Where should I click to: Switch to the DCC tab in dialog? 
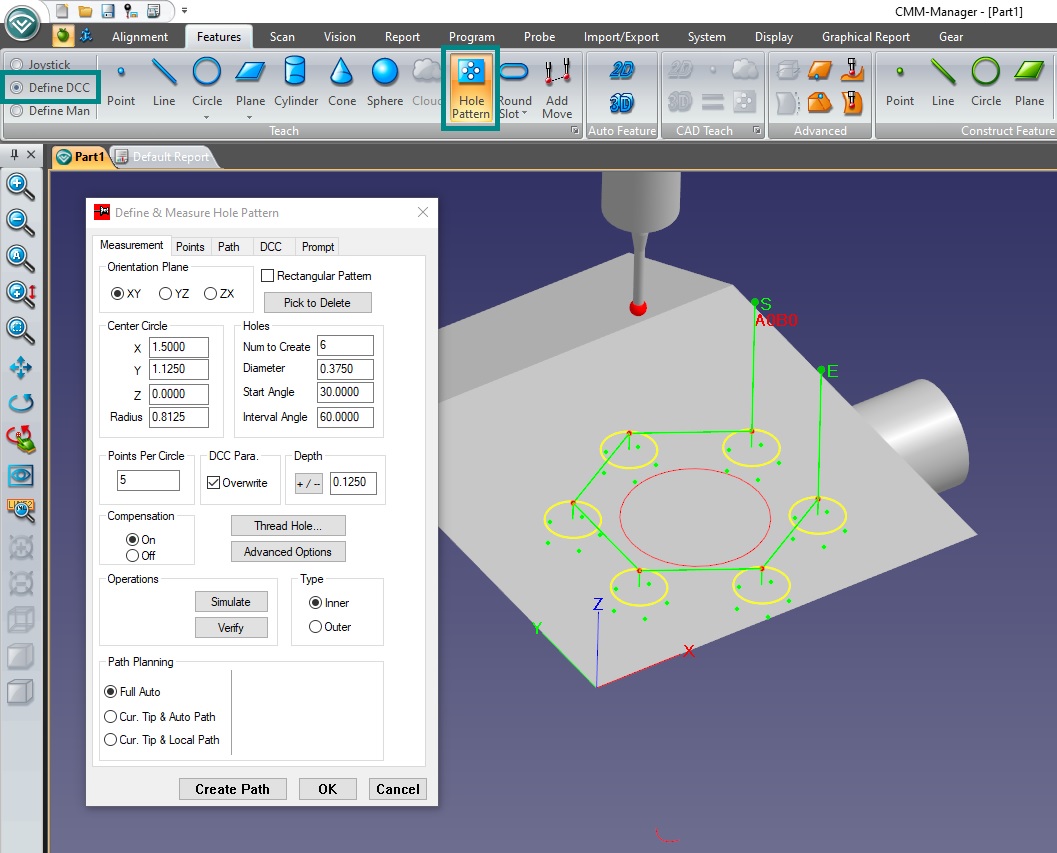(271, 247)
